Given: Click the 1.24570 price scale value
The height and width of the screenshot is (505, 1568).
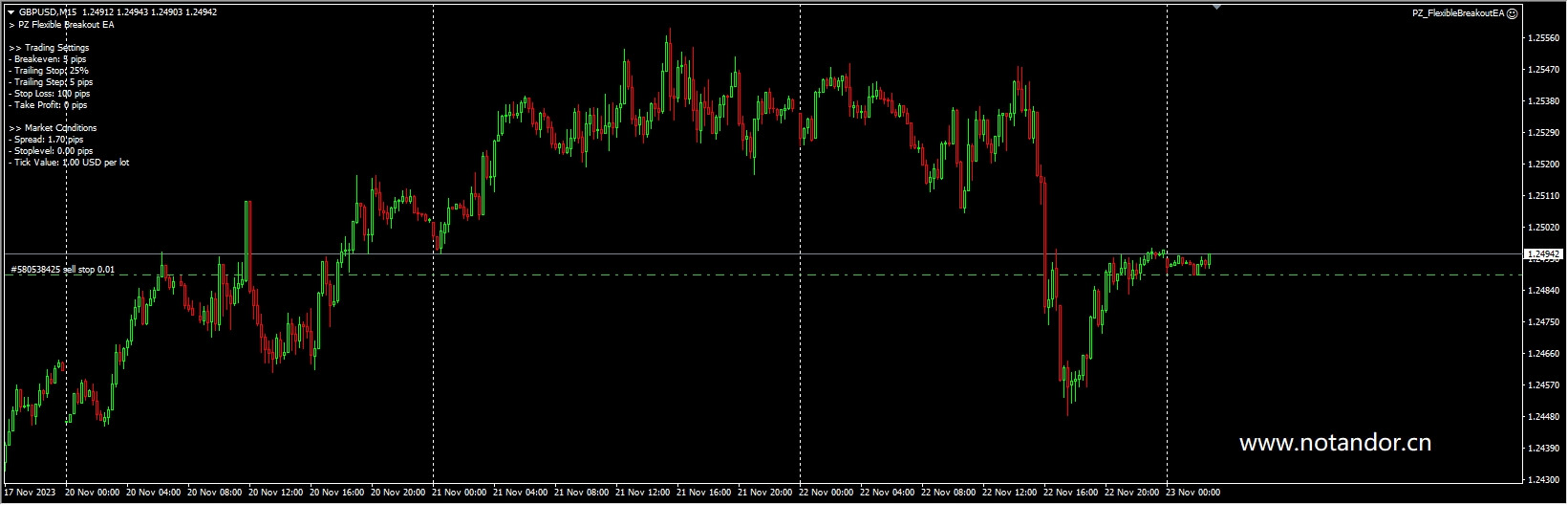Looking at the screenshot, I should pyautogui.click(x=1543, y=385).
